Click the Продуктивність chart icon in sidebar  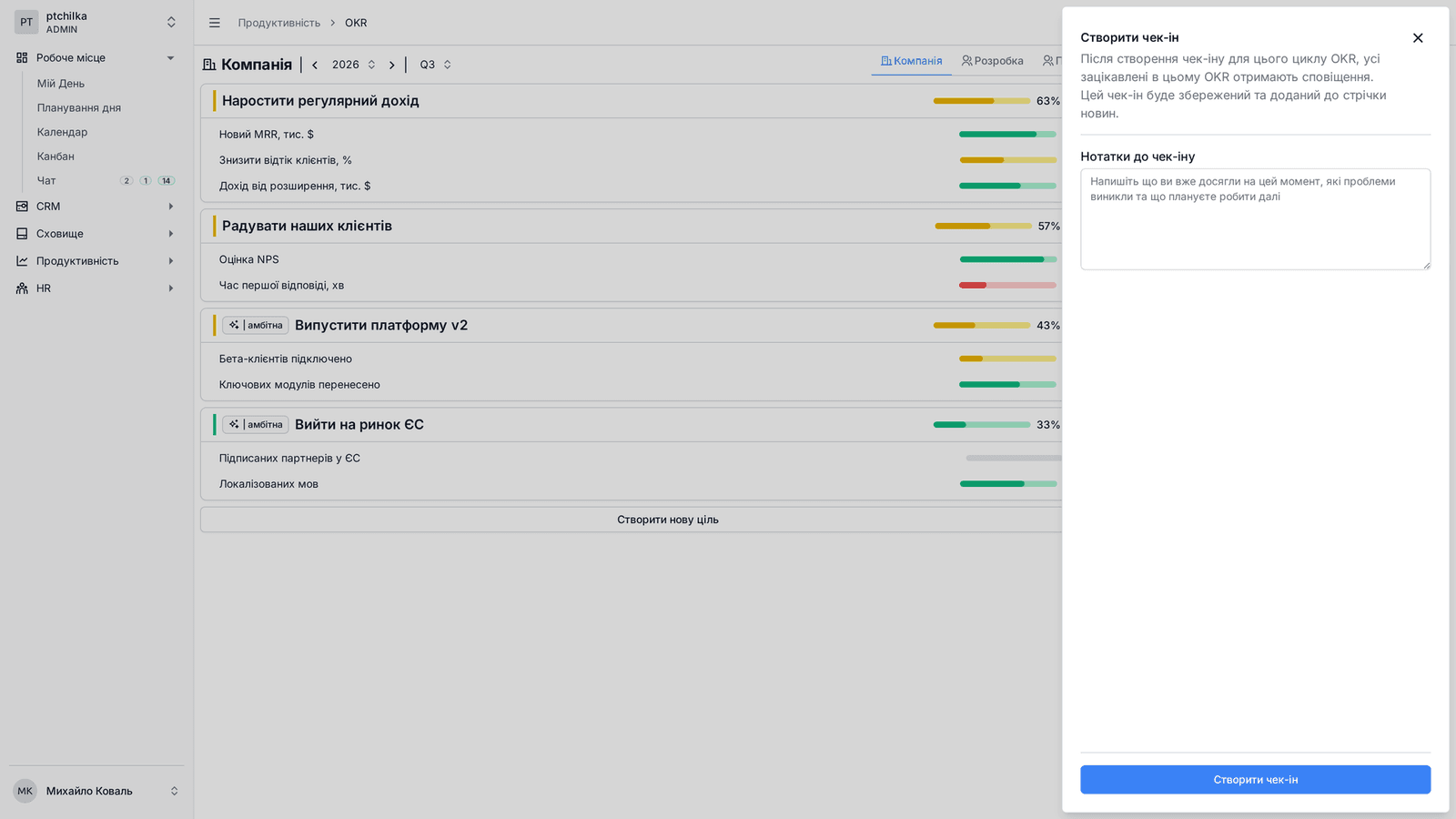[x=22, y=261]
